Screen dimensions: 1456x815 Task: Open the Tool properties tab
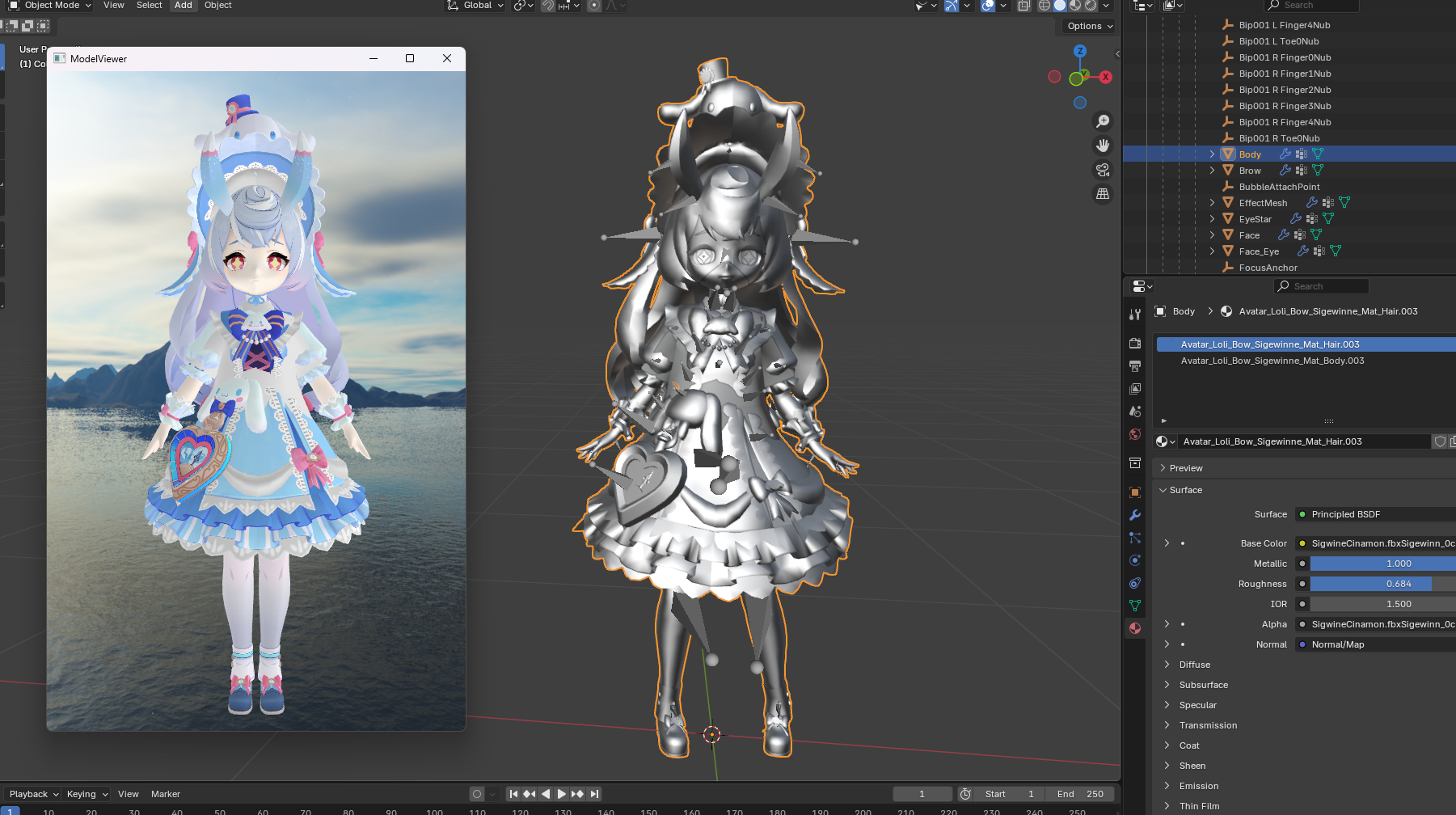[x=1135, y=315]
